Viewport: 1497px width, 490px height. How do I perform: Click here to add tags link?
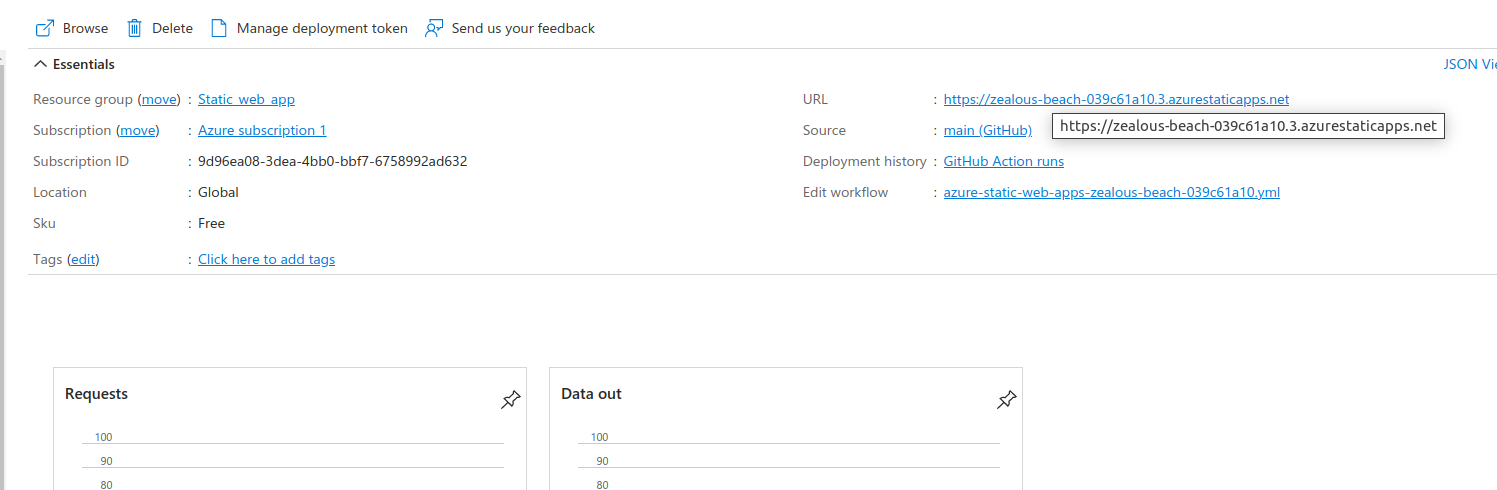(266, 259)
